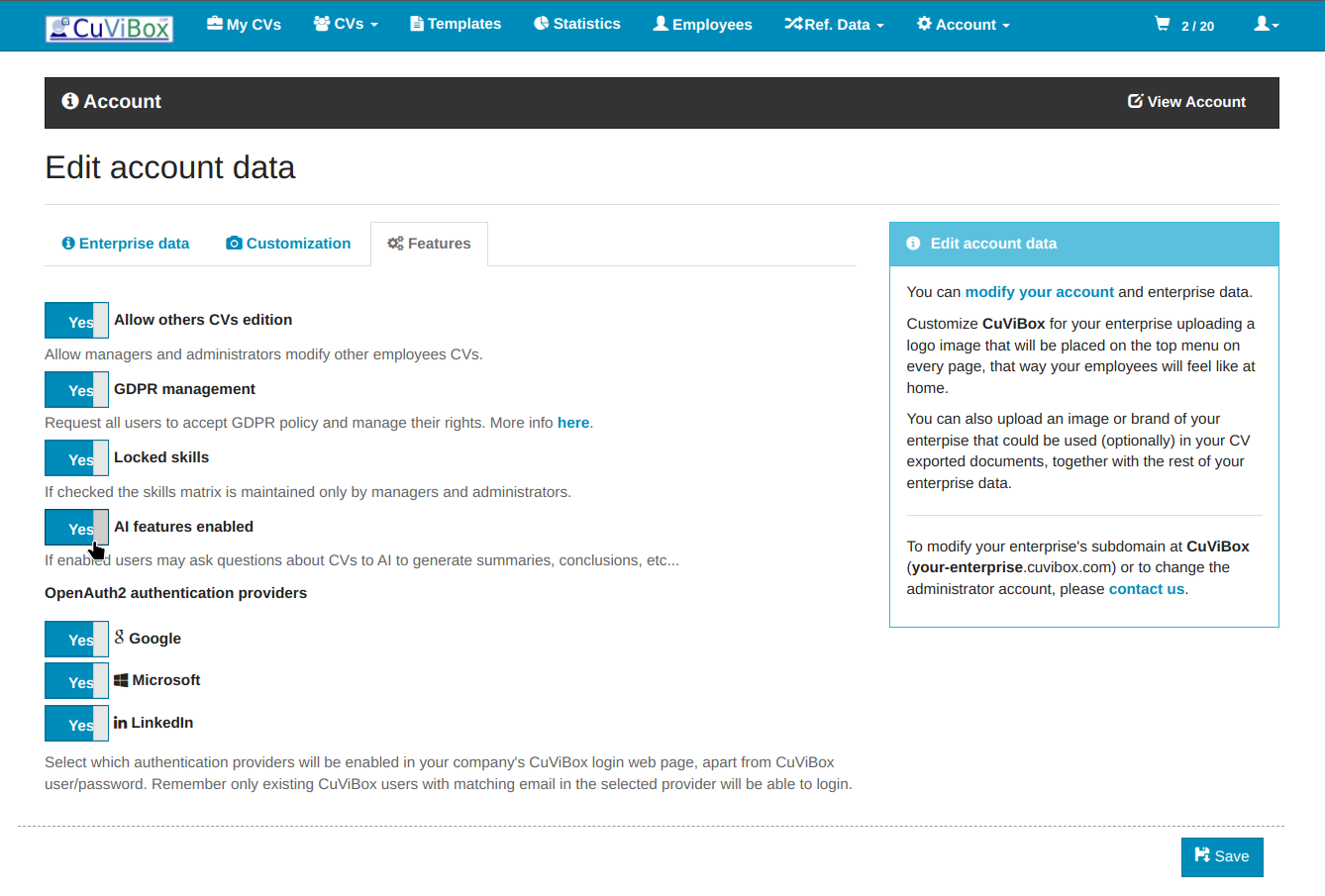The width and height of the screenshot is (1325, 896).
Task: Click the Google provider icon
Action: [x=120, y=638]
